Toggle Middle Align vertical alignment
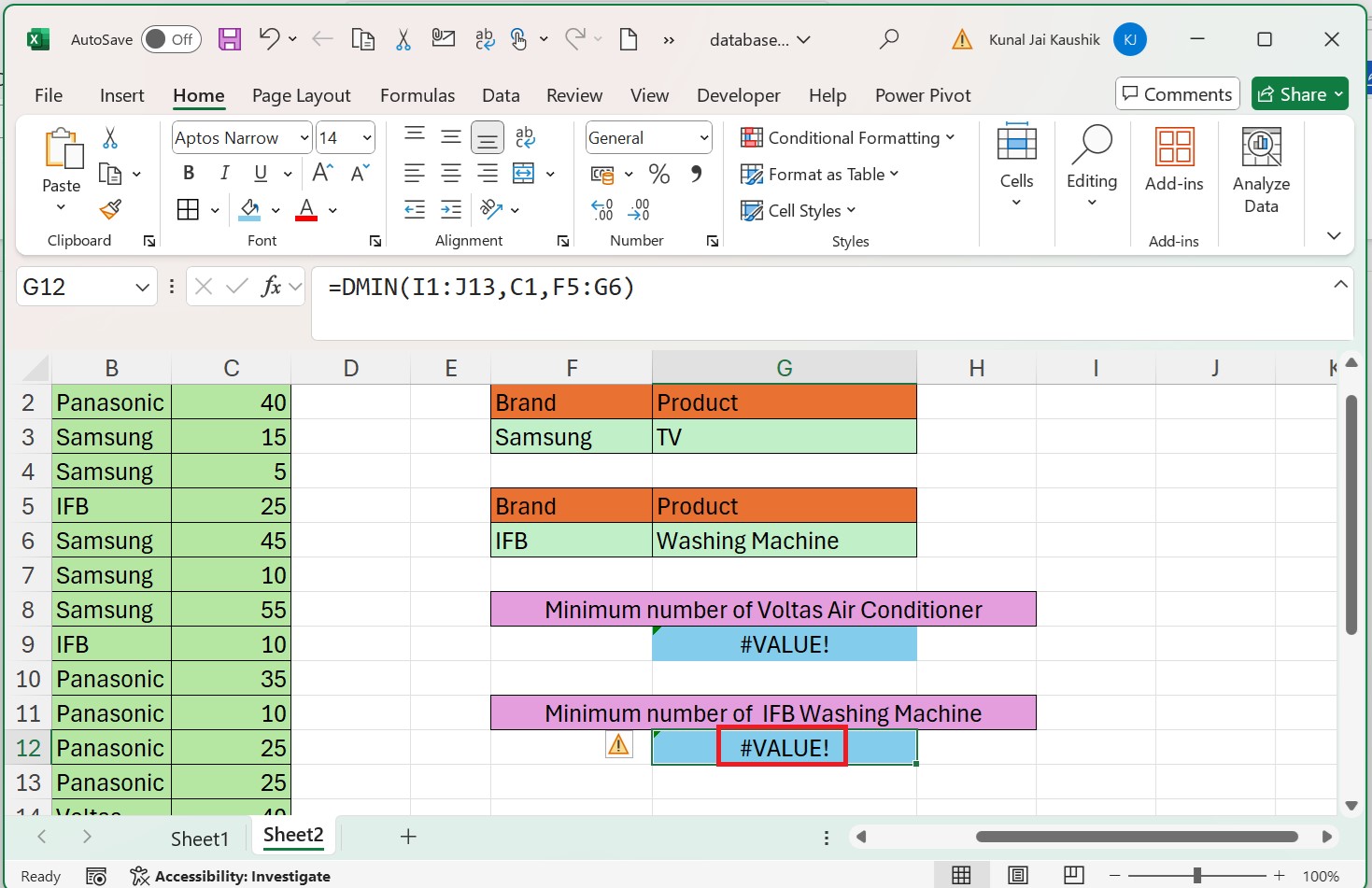Viewport: 1372px width, 888px height. [451, 137]
